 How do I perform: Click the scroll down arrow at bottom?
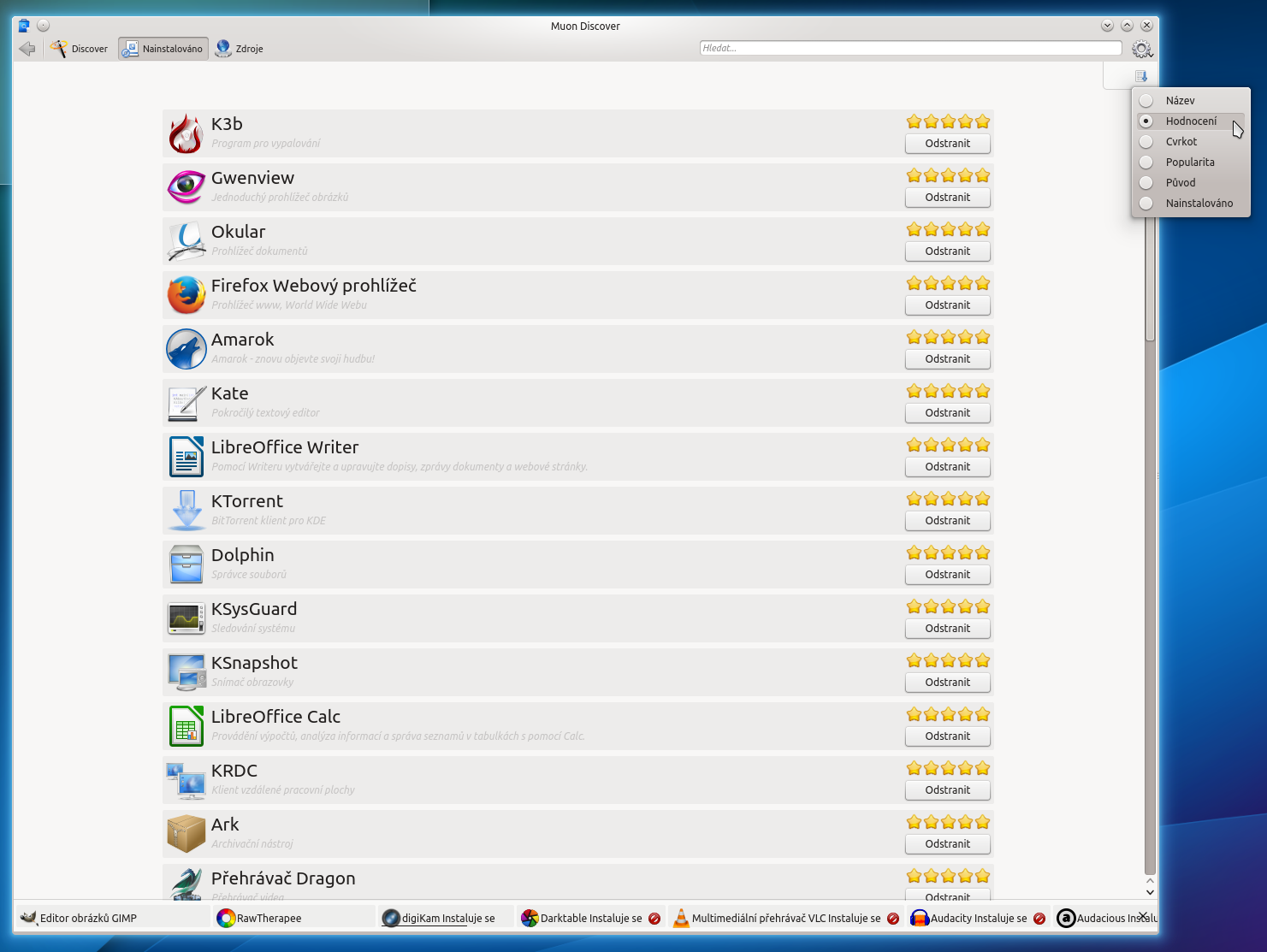[1150, 892]
